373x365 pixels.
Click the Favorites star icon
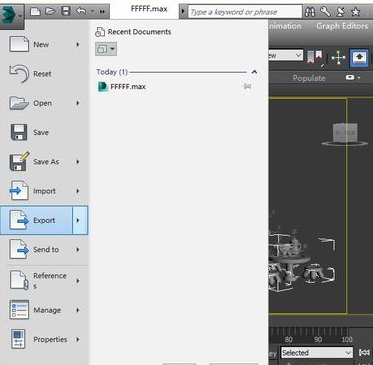coord(356,12)
